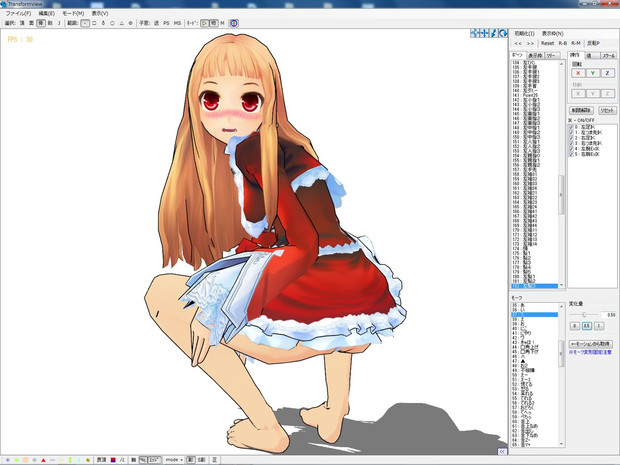The width and height of the screenshot is (620, 465).
Task: Adjust the 変化量 morph amount slider
Action: click(584, 315)
